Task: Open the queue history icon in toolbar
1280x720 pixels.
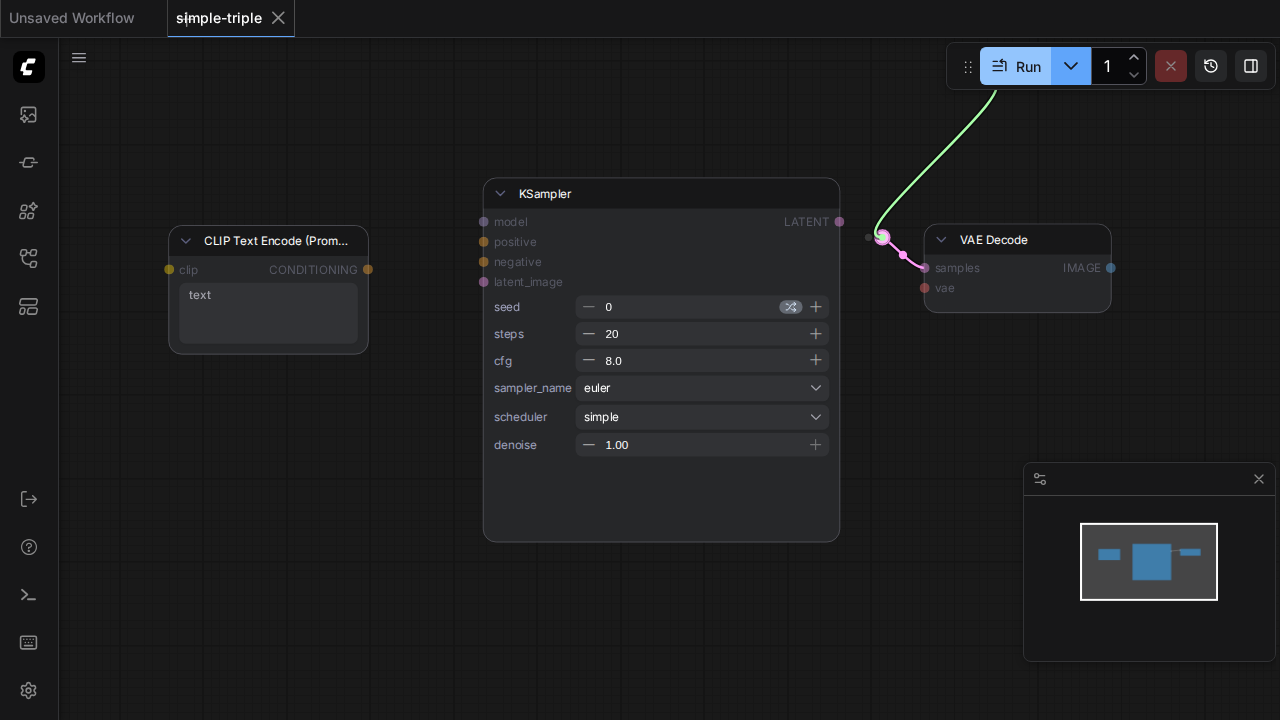Action: (x=1211, y=66)
